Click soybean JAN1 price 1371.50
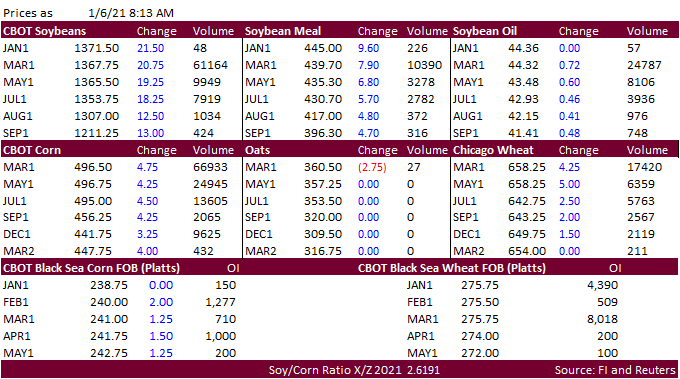The width and height of the screenshot is (680, 379). [x=96, y=48]
